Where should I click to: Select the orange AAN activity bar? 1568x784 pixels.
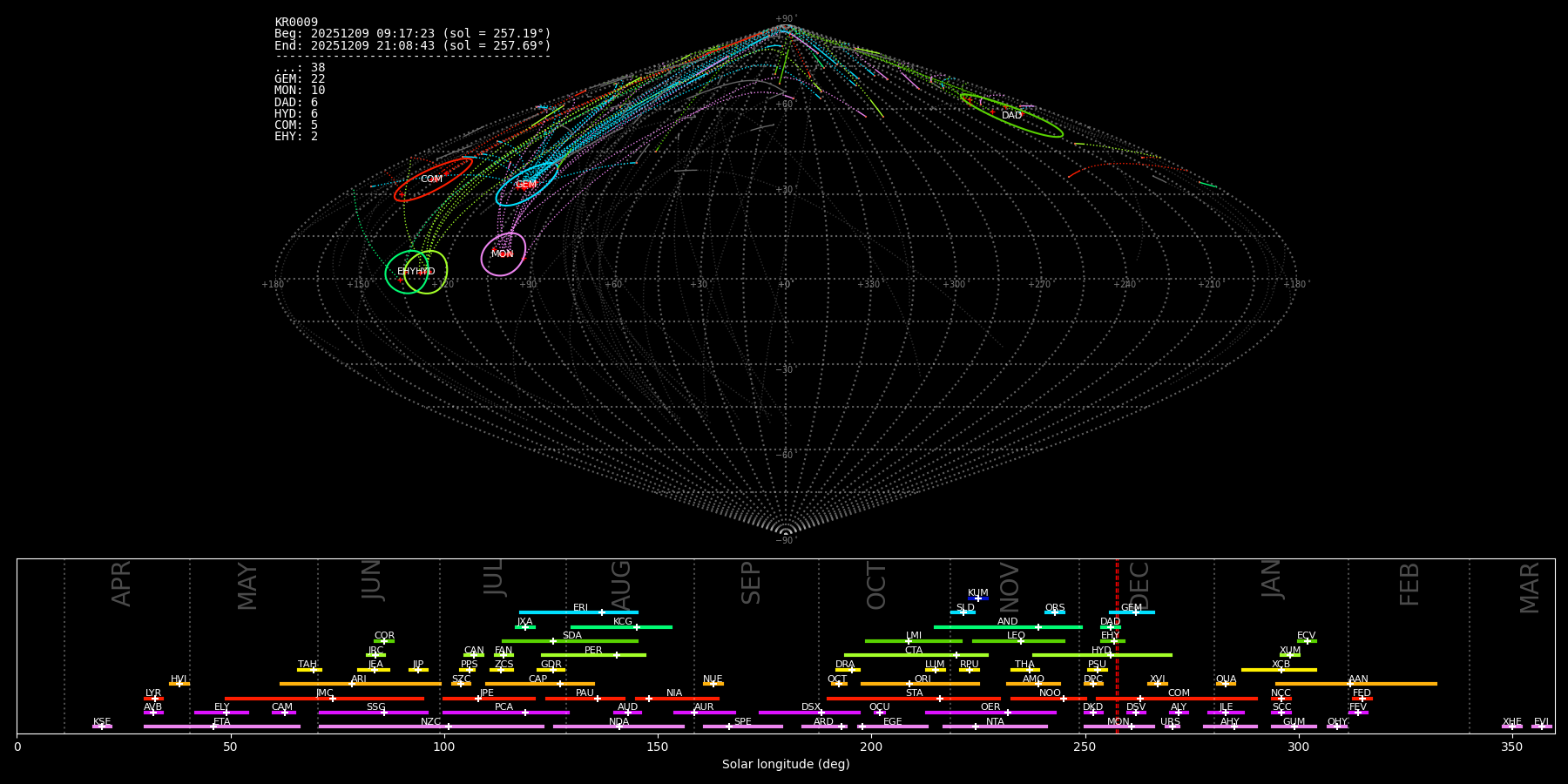[x=1356, y=684]
